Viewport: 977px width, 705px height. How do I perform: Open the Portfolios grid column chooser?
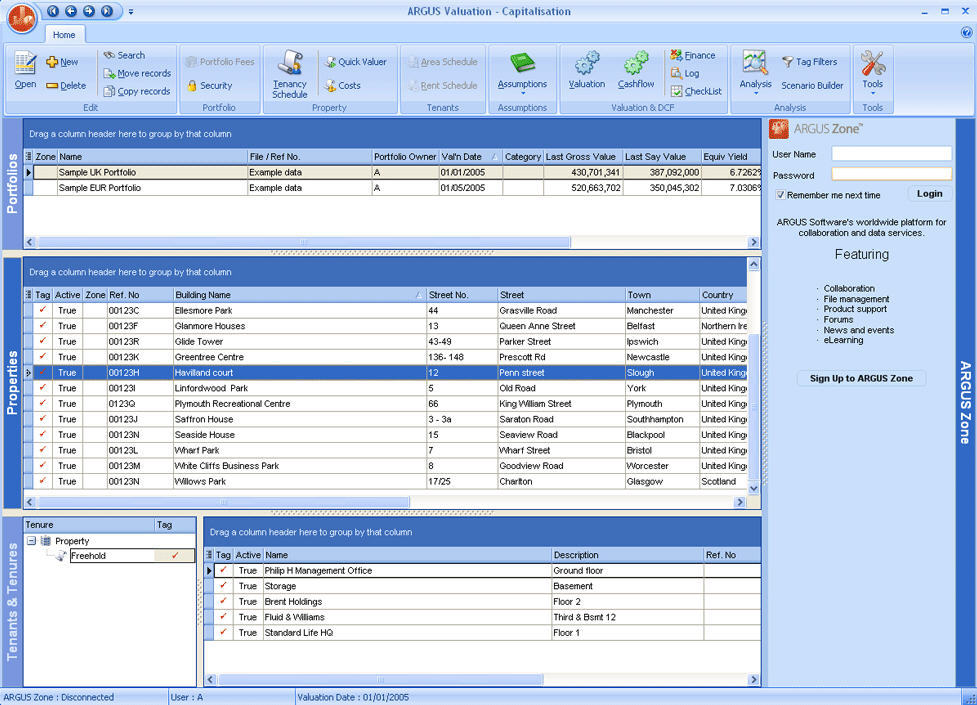(x=28, y=156)
